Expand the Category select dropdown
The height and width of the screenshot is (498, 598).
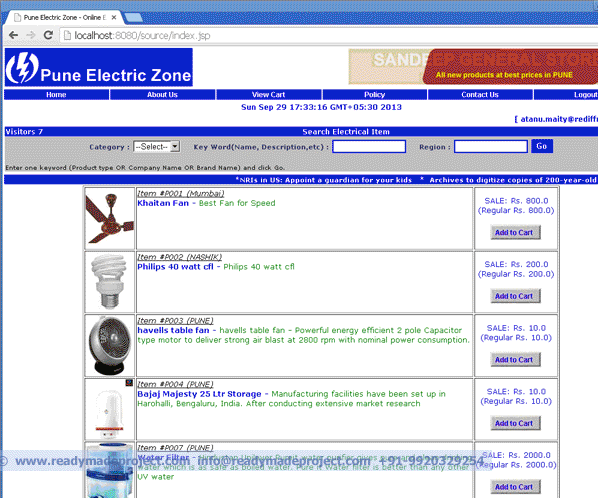(157, 146)
